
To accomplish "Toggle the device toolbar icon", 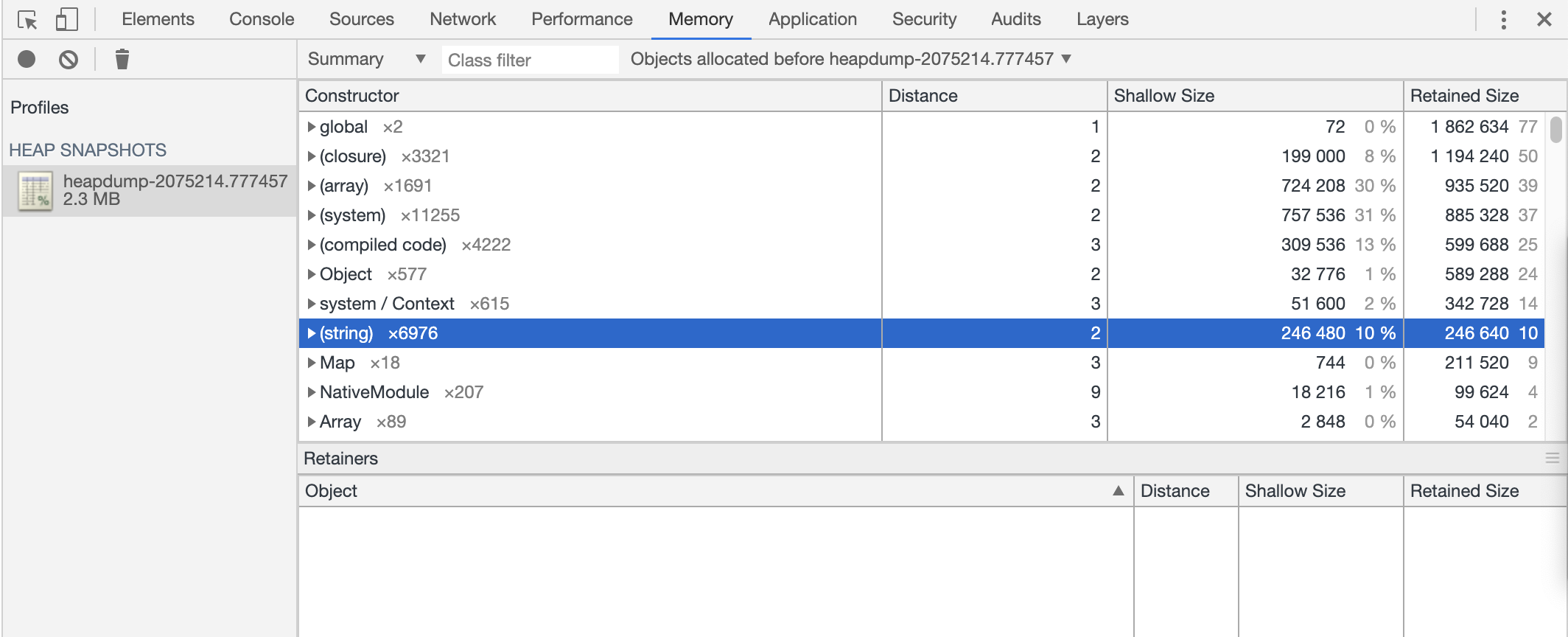I will click(x=66, y=20).
